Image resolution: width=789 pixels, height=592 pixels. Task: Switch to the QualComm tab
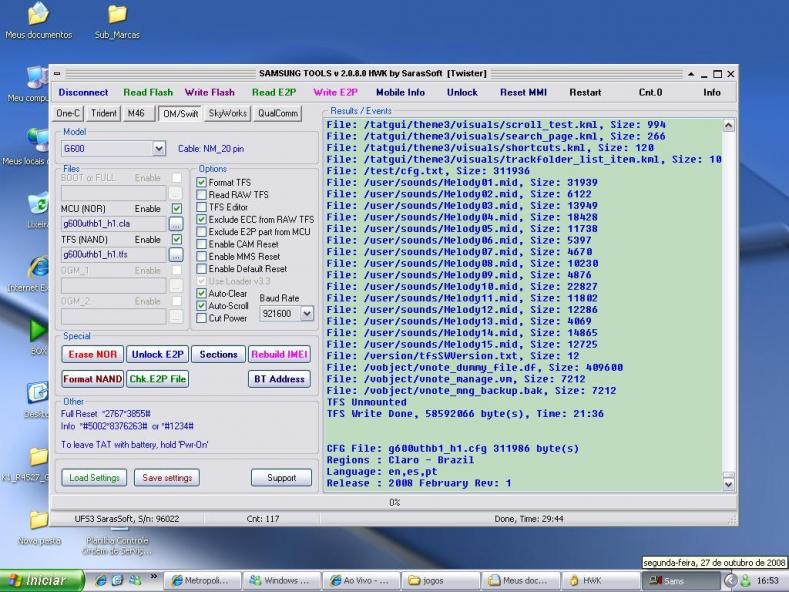point(278,113)
